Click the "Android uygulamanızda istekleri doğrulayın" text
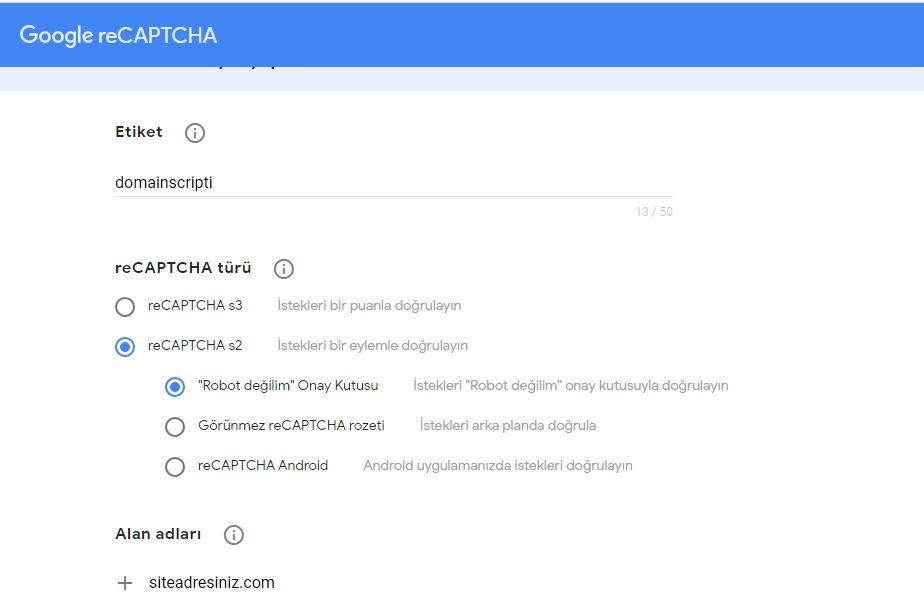Screen dimensions: 924x609 click(x=498, y=465)
